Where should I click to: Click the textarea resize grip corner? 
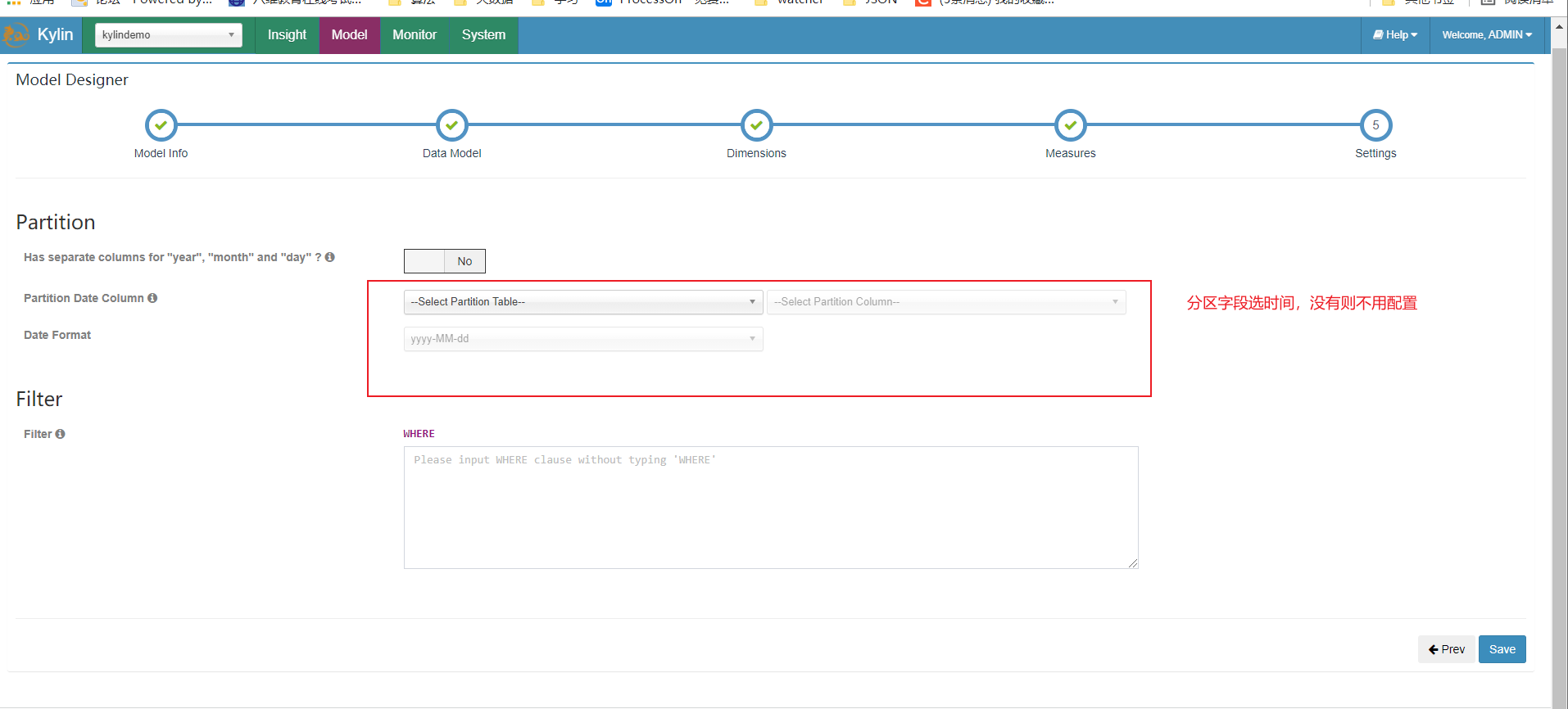(1133, 563)
